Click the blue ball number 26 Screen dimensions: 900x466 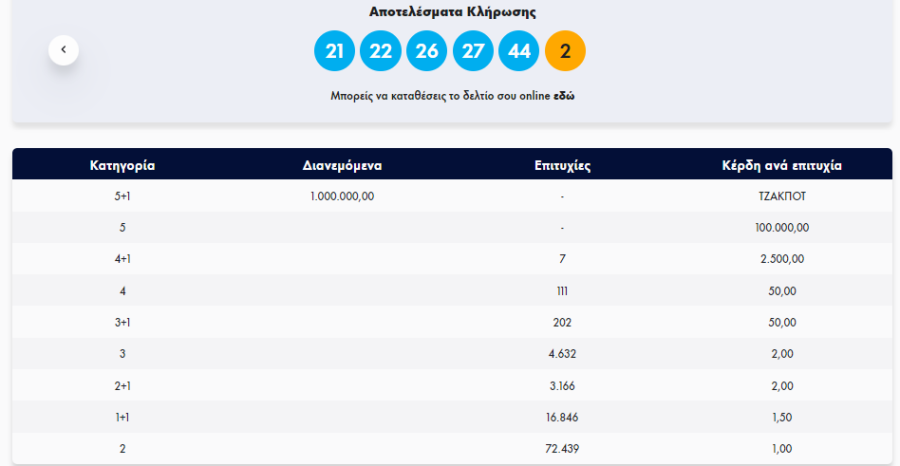point(427,51)
